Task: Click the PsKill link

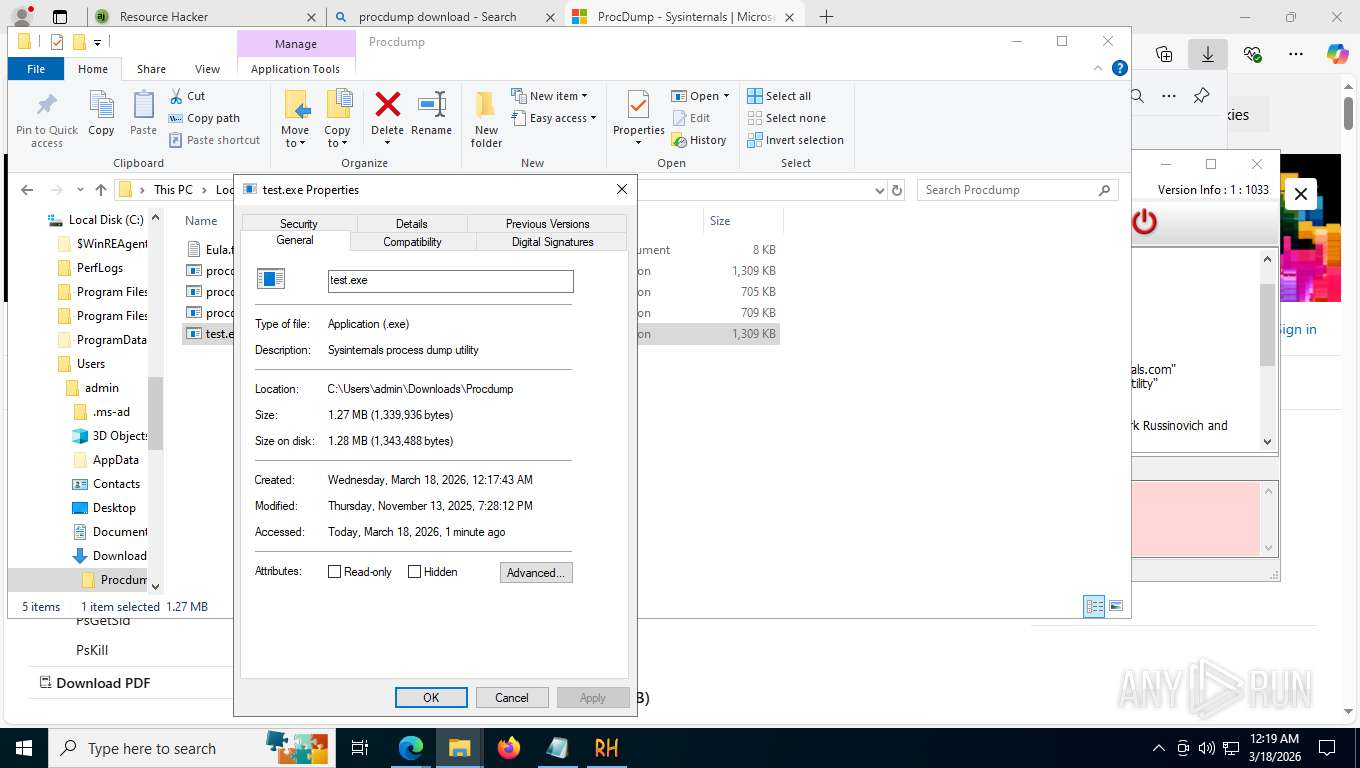Action: point(92,650)
